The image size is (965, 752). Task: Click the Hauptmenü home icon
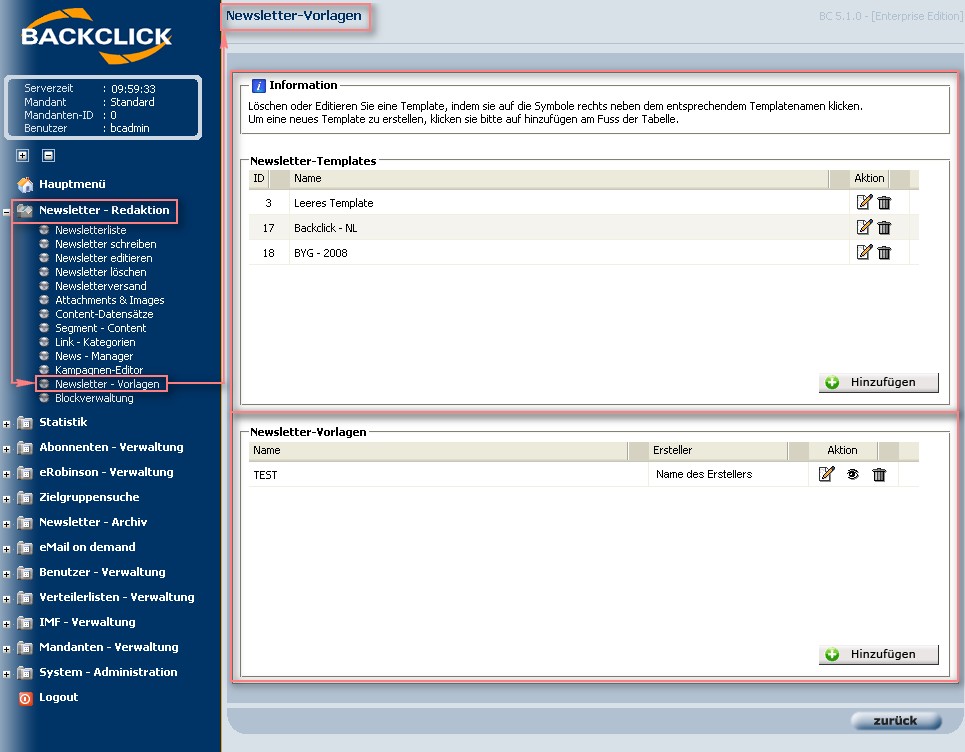pyautogui.click(x=25, y=184)
